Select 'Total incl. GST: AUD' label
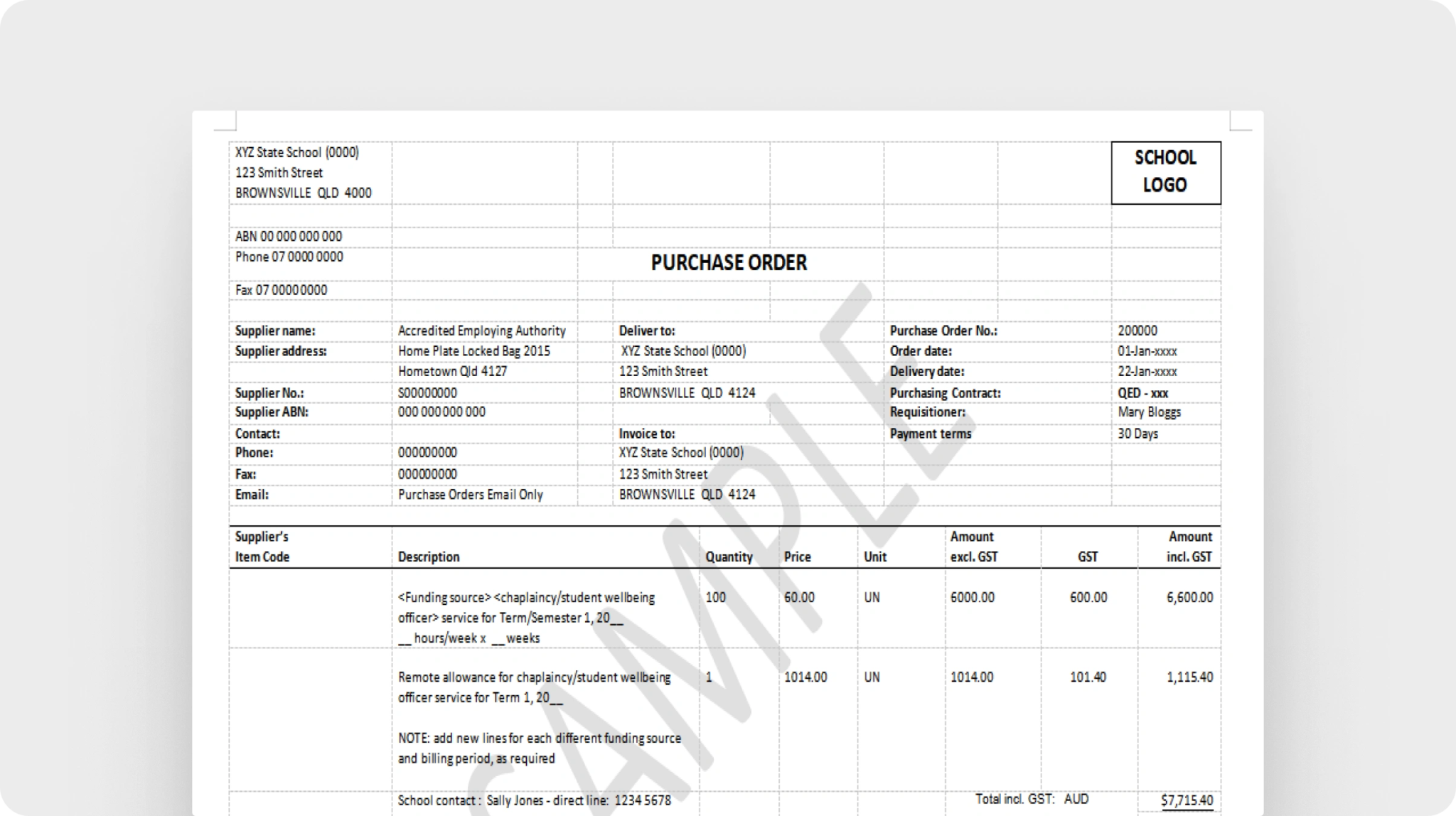The height and width of the screenshot is (816, 1456). pyautogui.click(x=1032, y=799)
